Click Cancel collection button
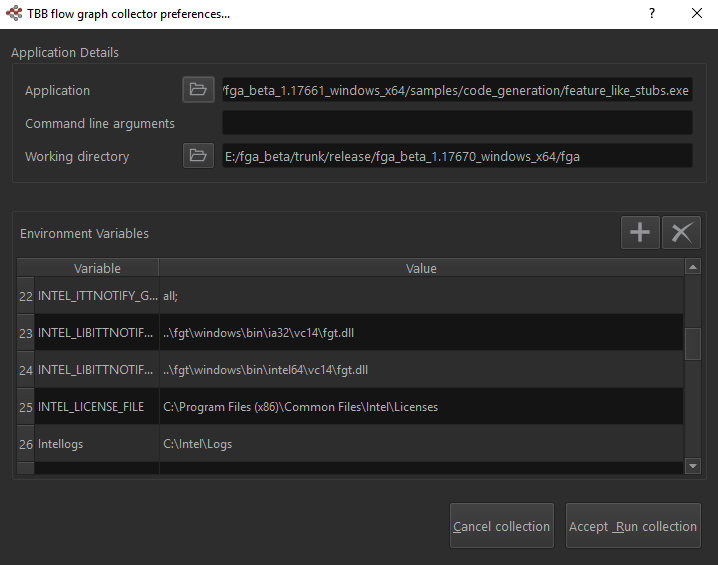The height and width of the screenshot is (565, 718). coord(501,526)
